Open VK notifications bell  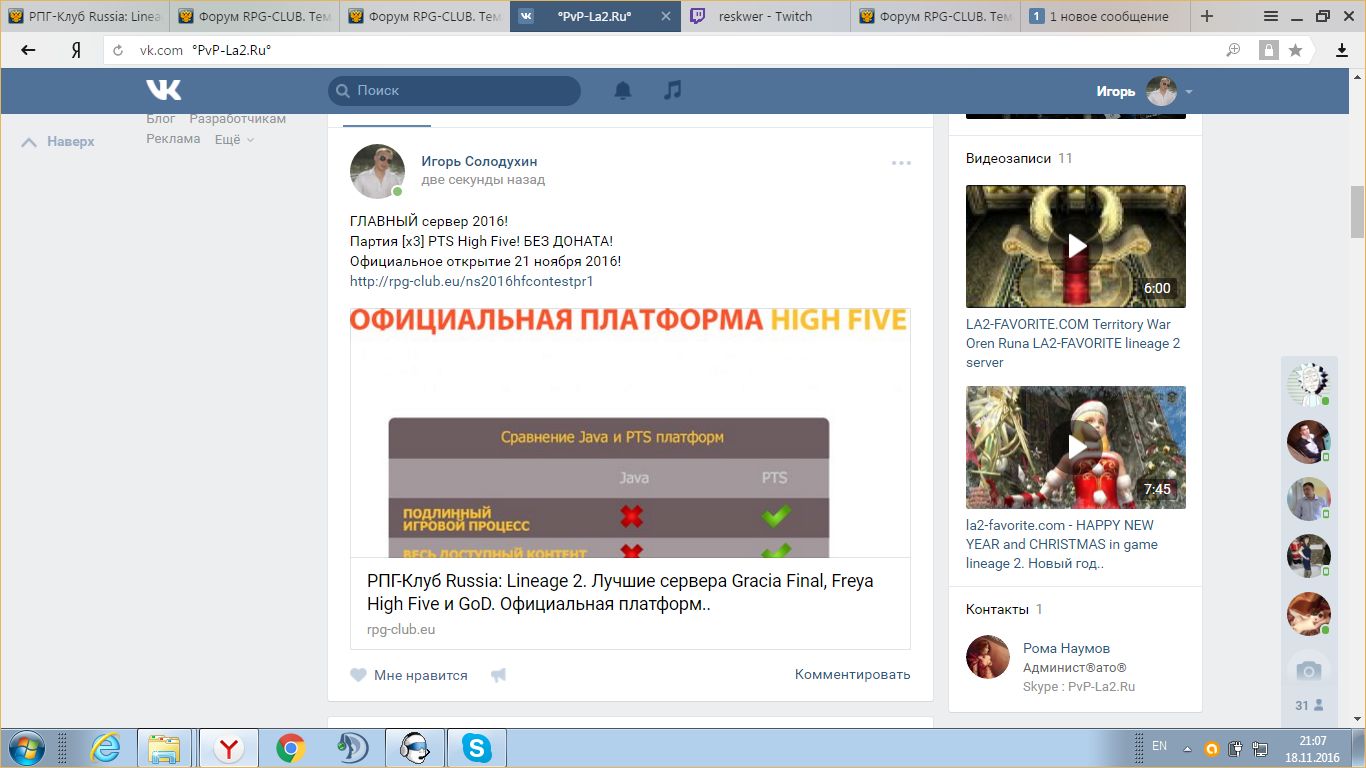pos(623,90)
